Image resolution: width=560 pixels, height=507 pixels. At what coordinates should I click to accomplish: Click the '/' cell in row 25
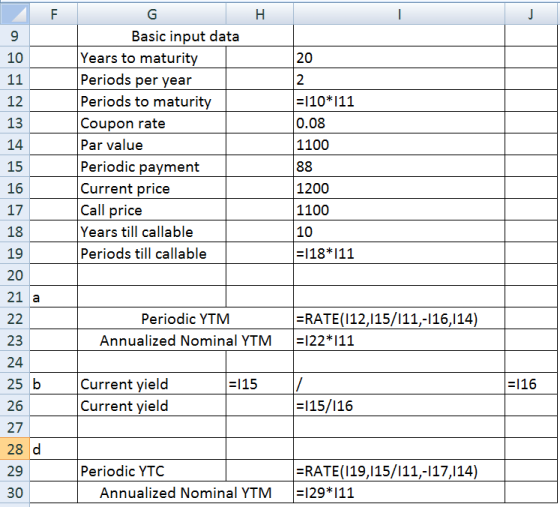tap(399, 384)
